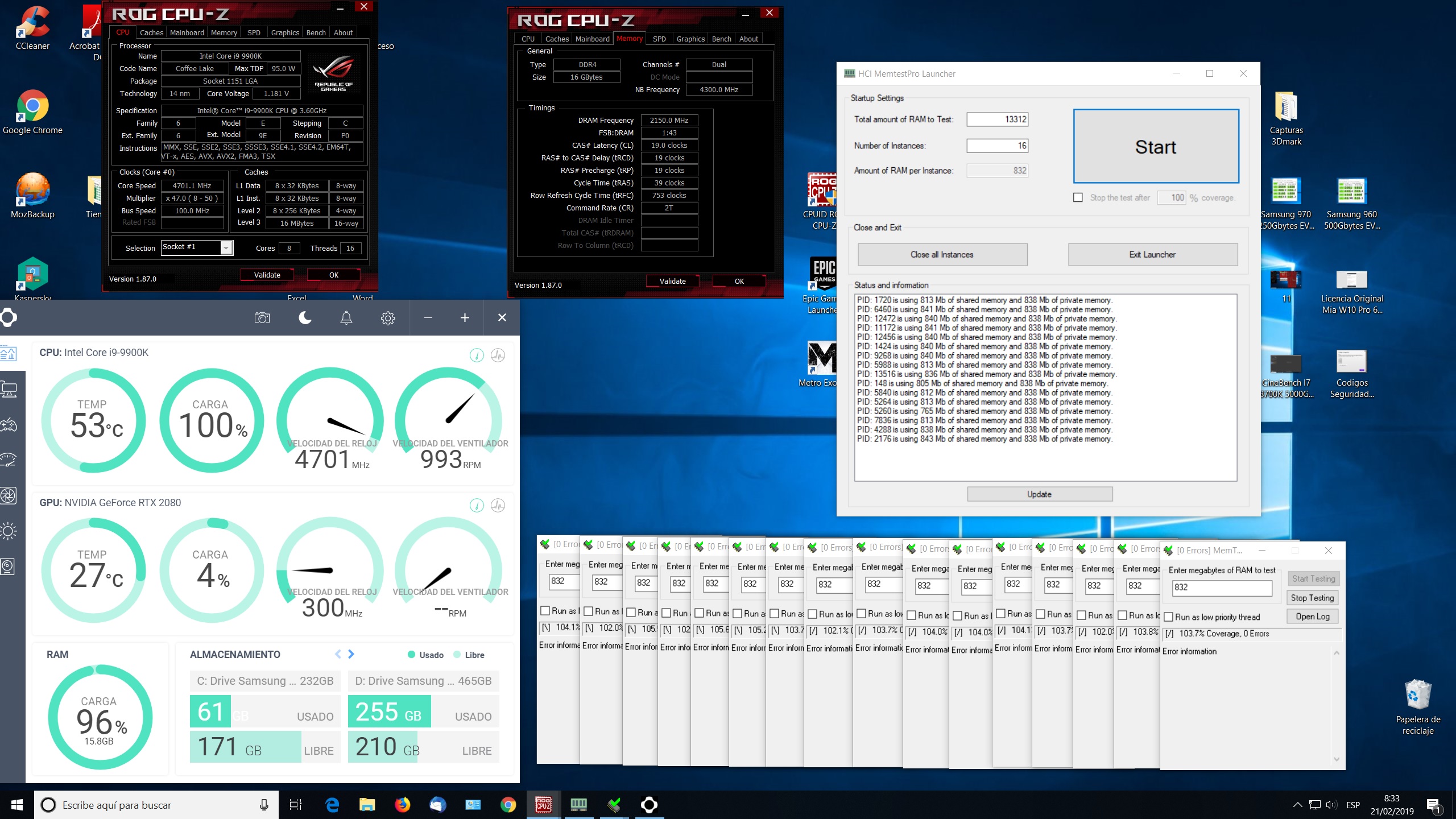
Task: Click Number of Instances field
Action: tap(997, 146)
